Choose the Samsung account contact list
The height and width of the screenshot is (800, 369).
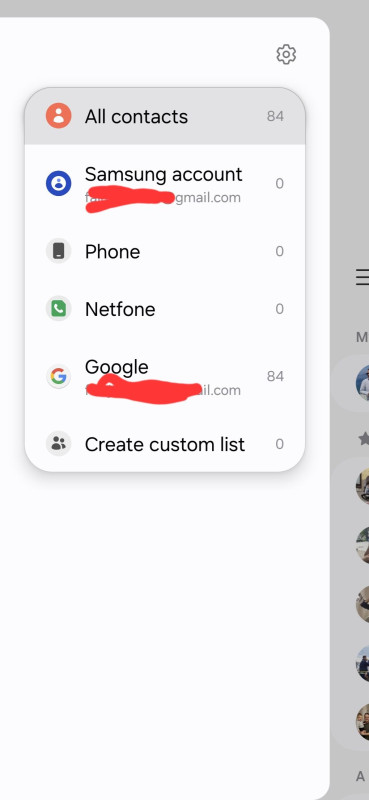(x=165, y=184)
